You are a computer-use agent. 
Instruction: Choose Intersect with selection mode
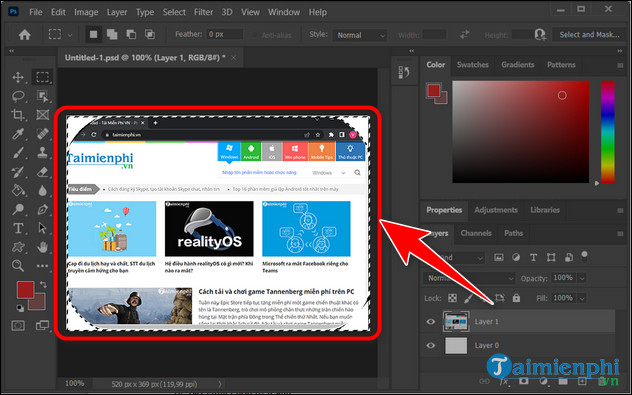tap(150, 35)
